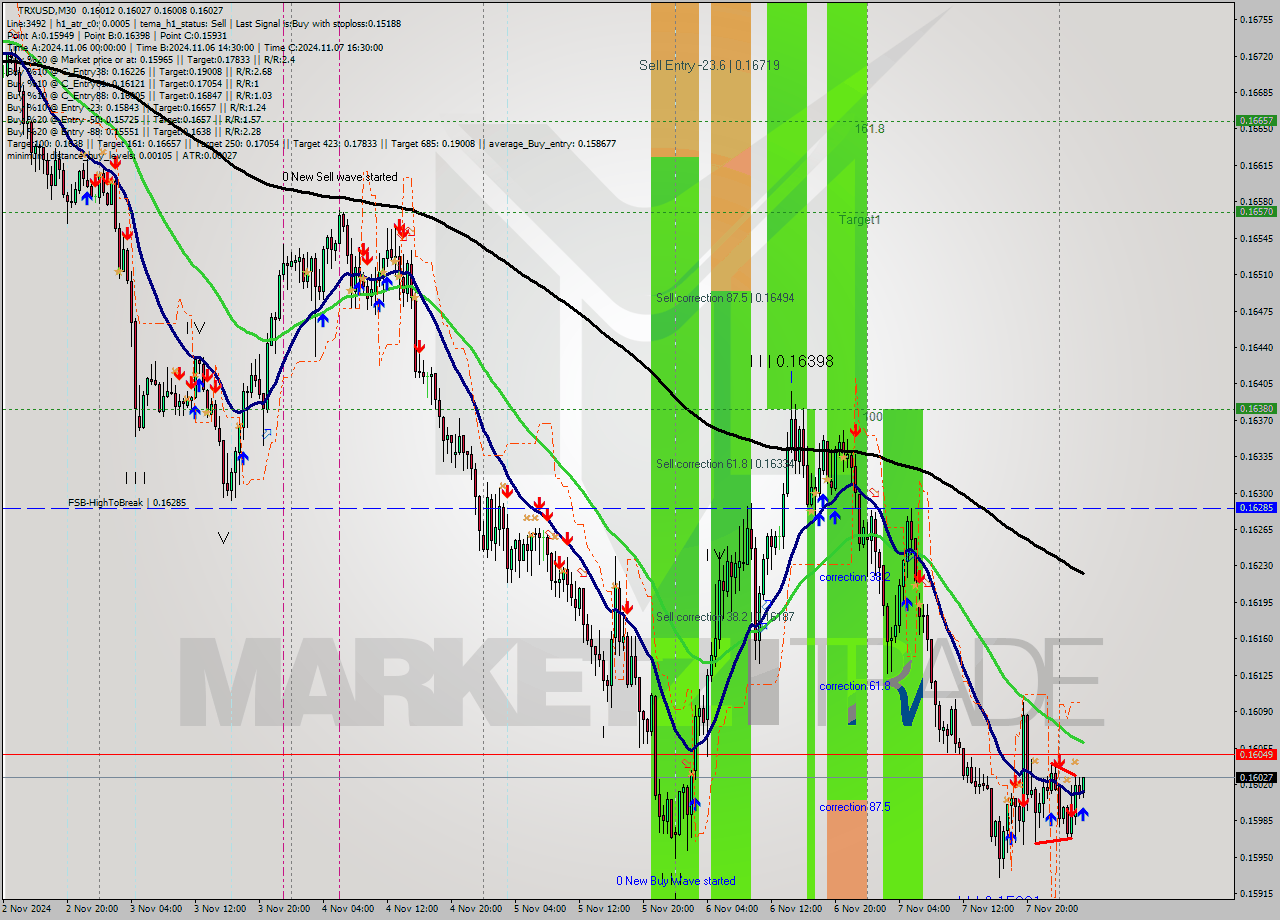The image size is (1280, 920).
Task: Click the 'Target1' label on chart
Action: coord(859,219)
